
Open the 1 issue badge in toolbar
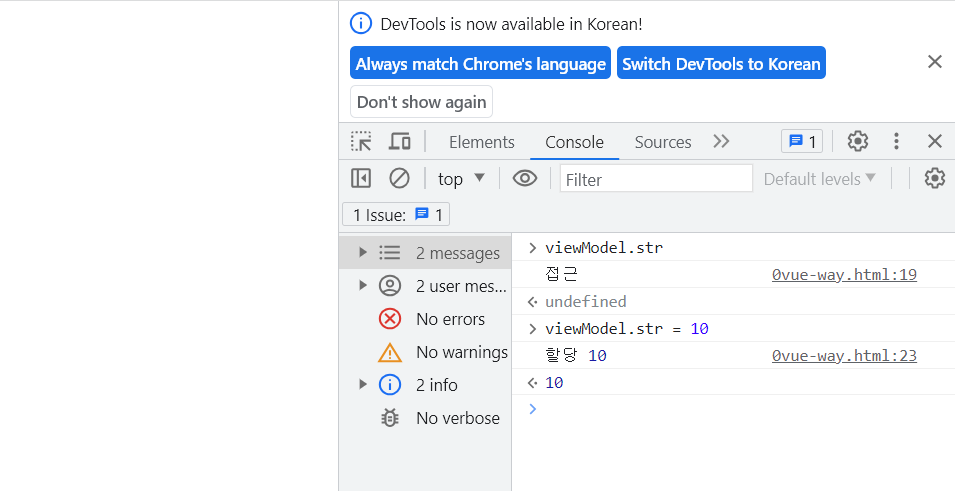click(x=802, y=142)
